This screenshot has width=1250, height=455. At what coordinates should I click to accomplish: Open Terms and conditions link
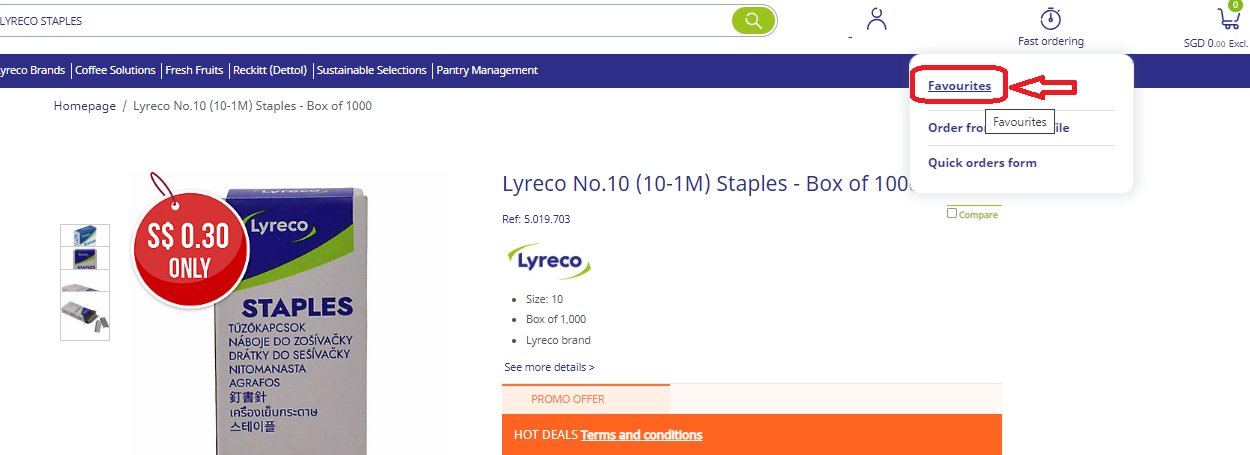(641, 434)
